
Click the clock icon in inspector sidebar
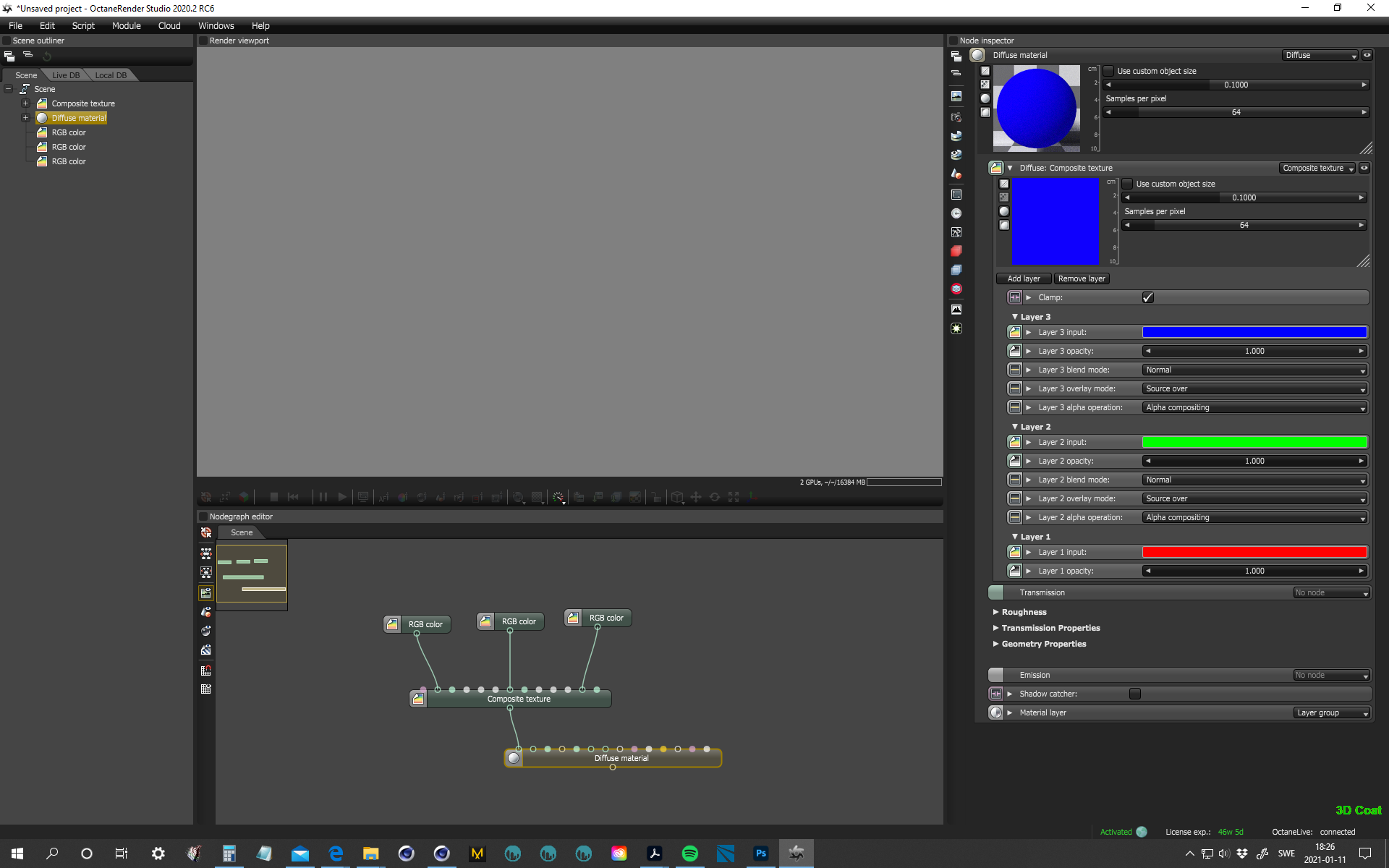956,213
